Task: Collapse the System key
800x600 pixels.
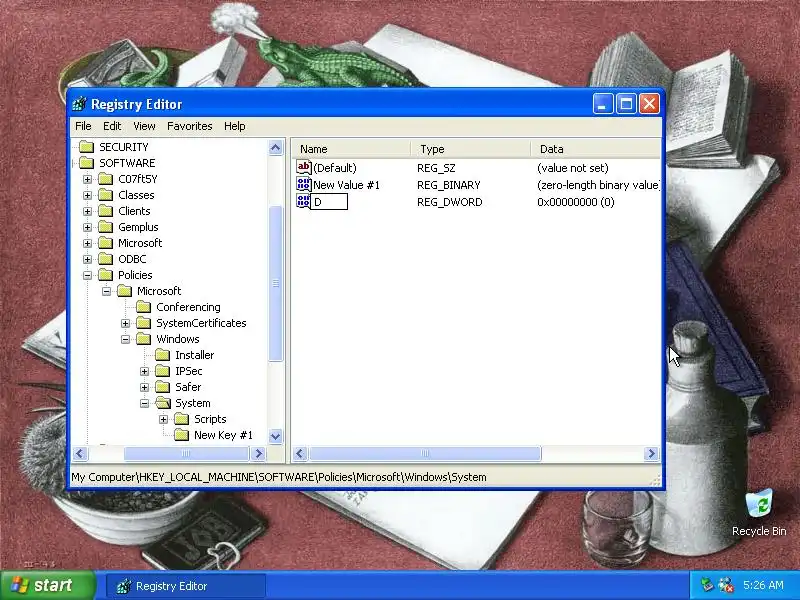Action: tap(144, 404)
